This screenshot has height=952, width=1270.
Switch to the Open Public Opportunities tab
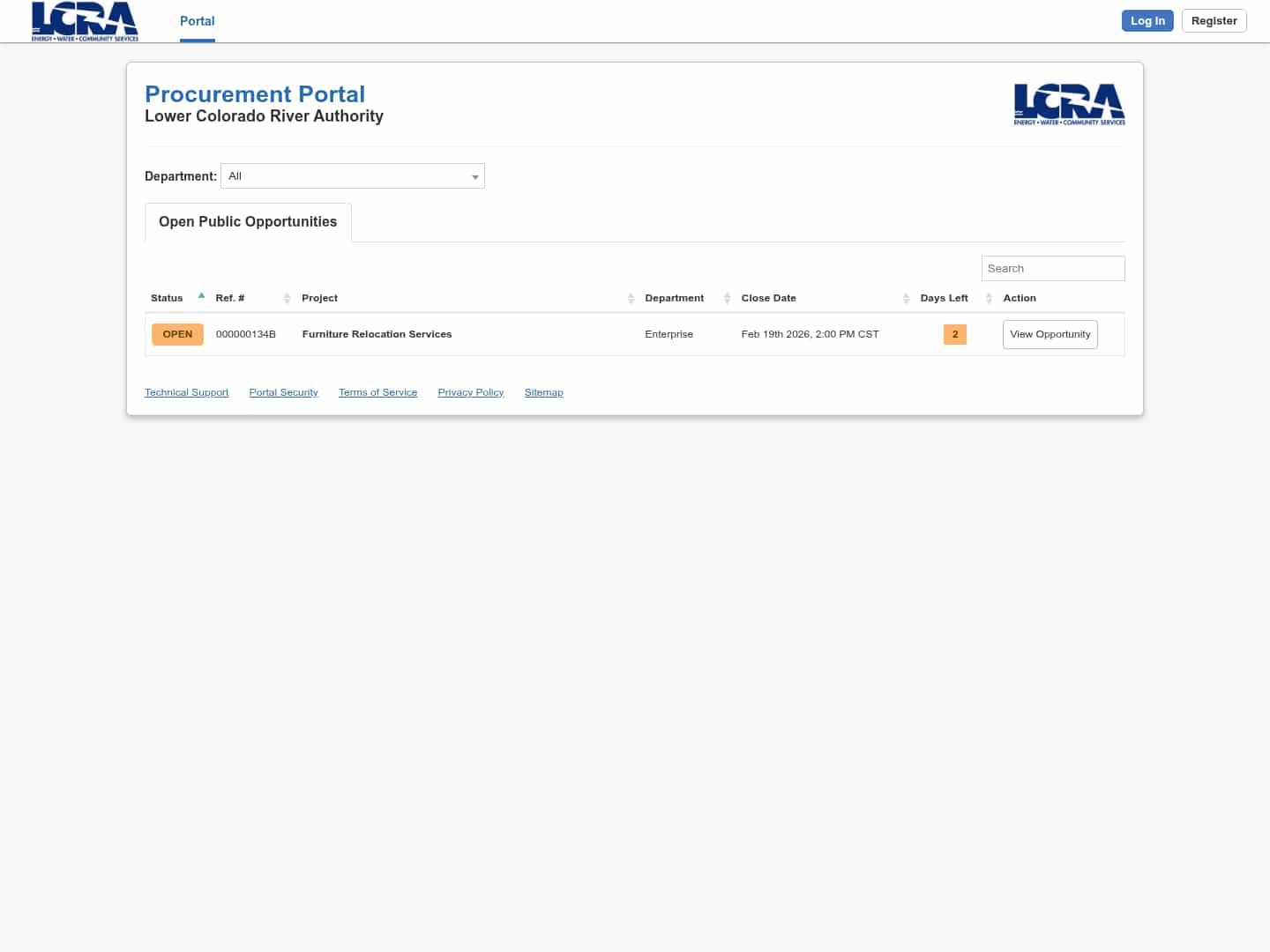click(x=248, y=221)
